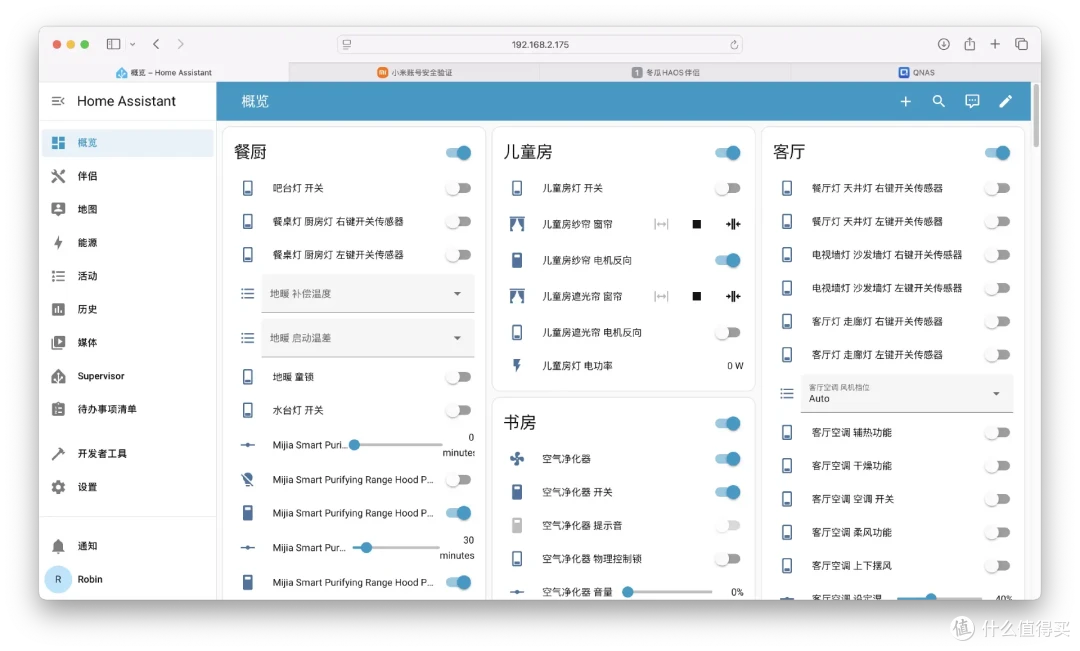Open 能源 in the sidebar
The width and height of the screenshot is (1080, 651).
(x=127, y=242)
